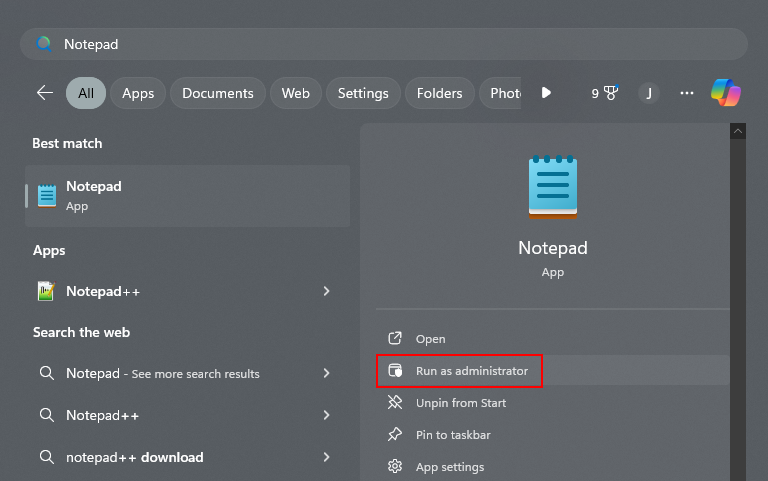
Task: Select the All filter tab
Action: pos(86,93)
